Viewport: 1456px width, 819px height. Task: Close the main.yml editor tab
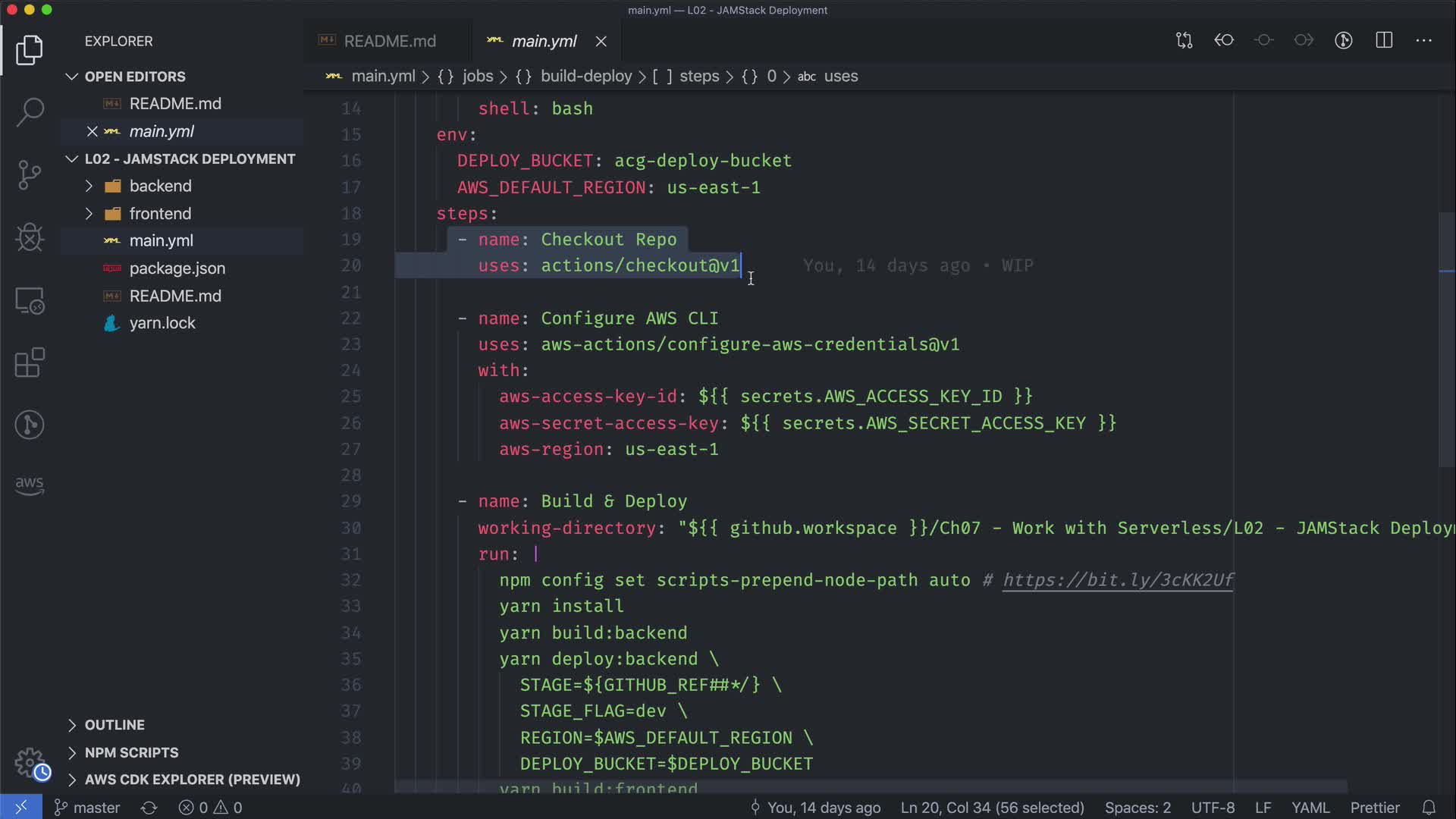tap(601, 41)
